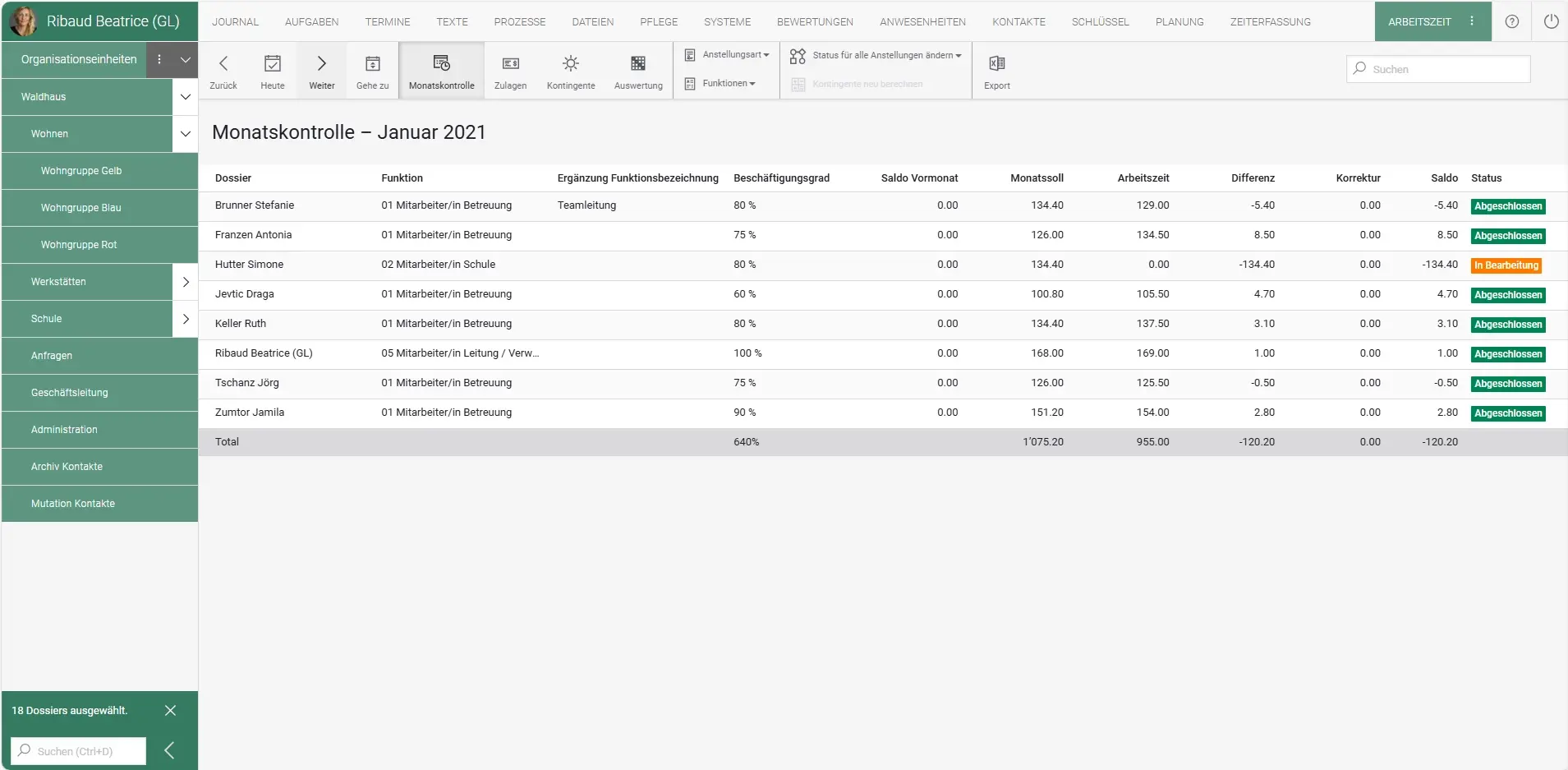Image resolution: width=1568 pixels, height=770 pixels.
Task: Open the Anstellungsart dropdown
Action: click(x=727, y=55)
